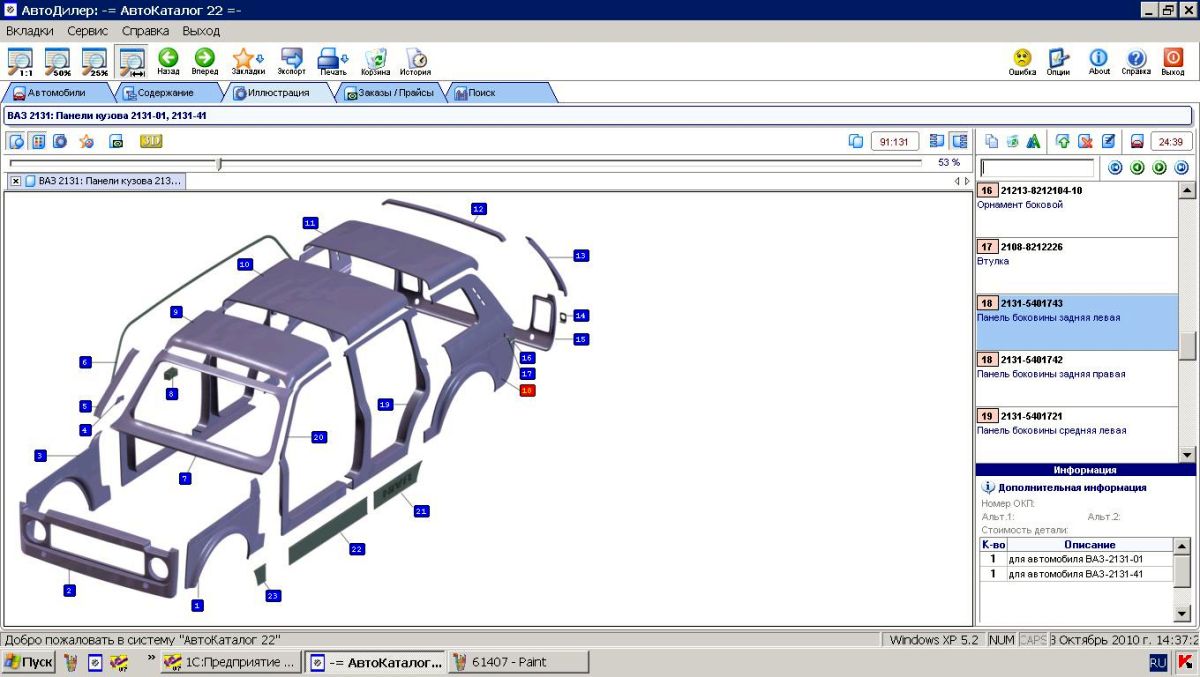The width and height of the screenshot is (1200, 677).
Task: Click the 3D view button
Action: click(151, 141)
